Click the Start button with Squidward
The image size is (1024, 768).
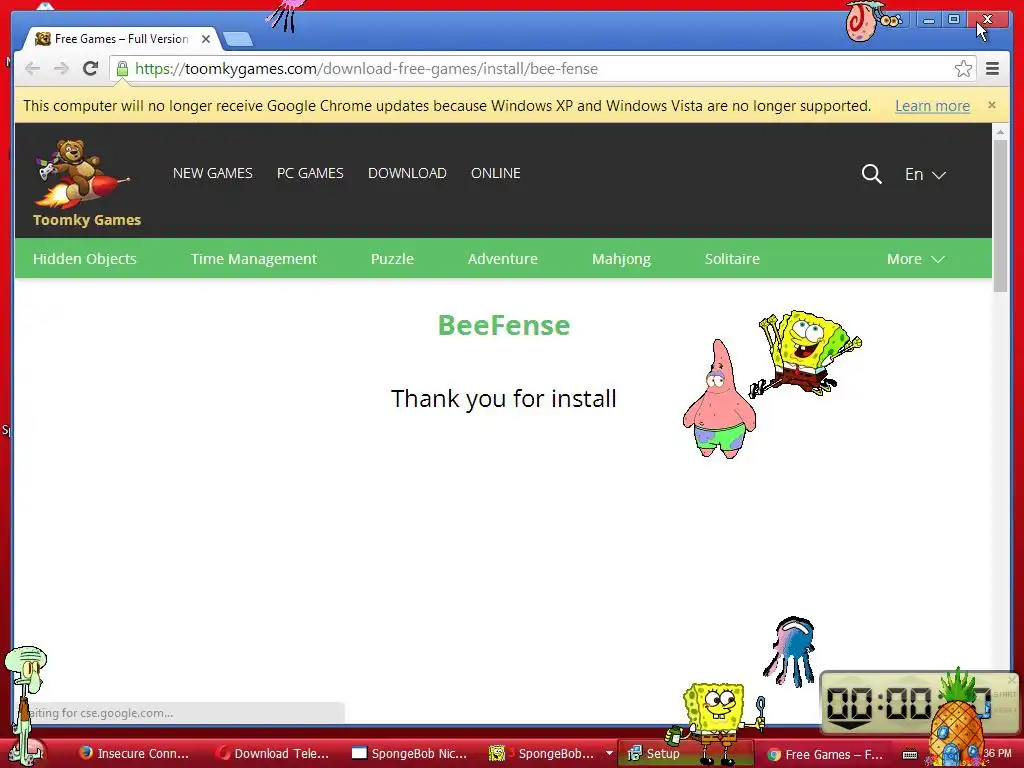25,751
